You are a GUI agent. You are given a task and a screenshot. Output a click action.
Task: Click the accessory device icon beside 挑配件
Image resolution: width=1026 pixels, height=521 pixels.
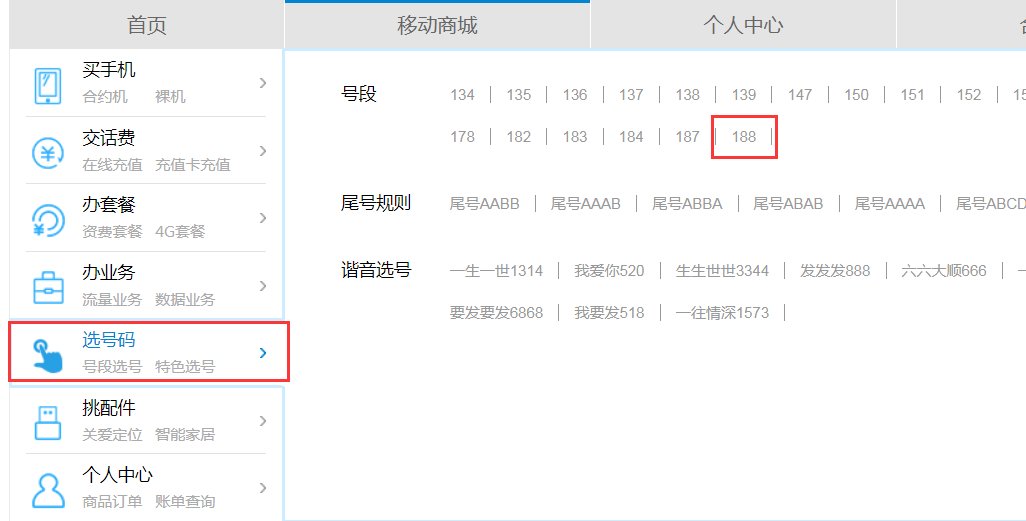[48, 423]
